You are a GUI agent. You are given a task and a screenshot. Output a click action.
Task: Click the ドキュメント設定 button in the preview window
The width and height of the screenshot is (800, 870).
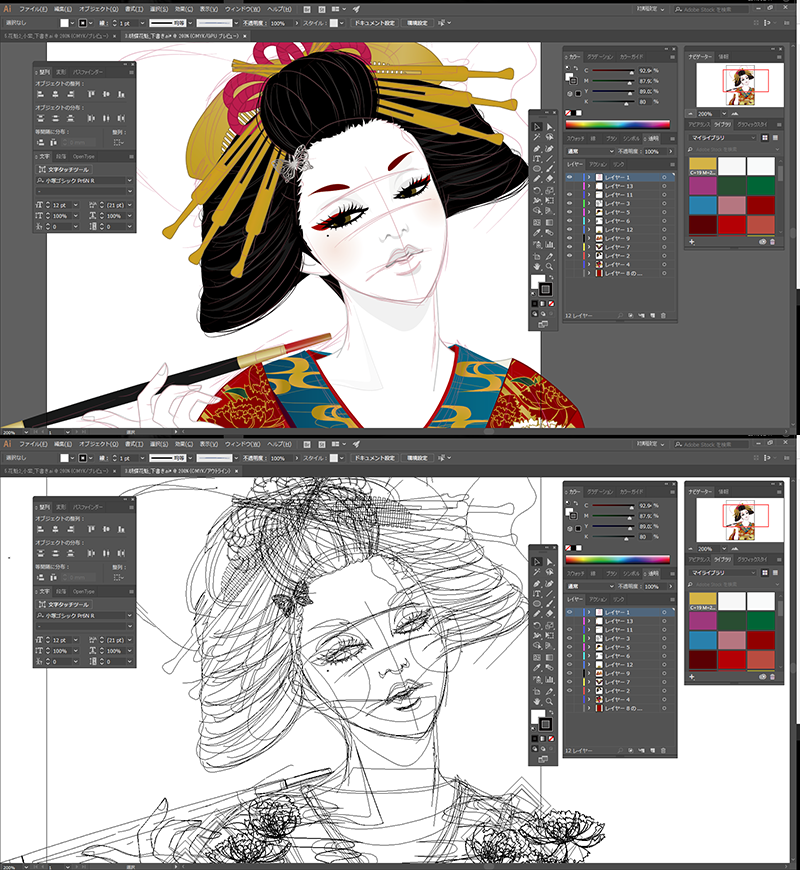(x=374, y=23)
